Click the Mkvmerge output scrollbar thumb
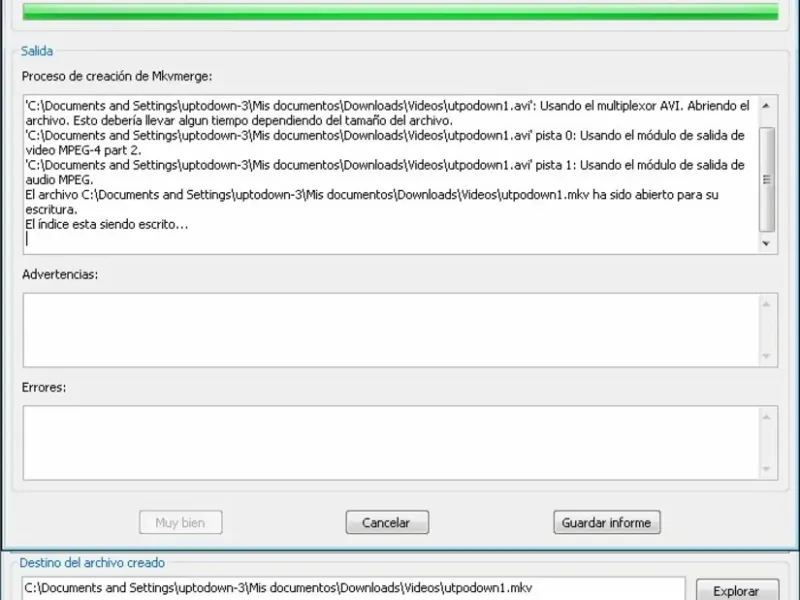The image size is (800, 600). coord(767,179)
